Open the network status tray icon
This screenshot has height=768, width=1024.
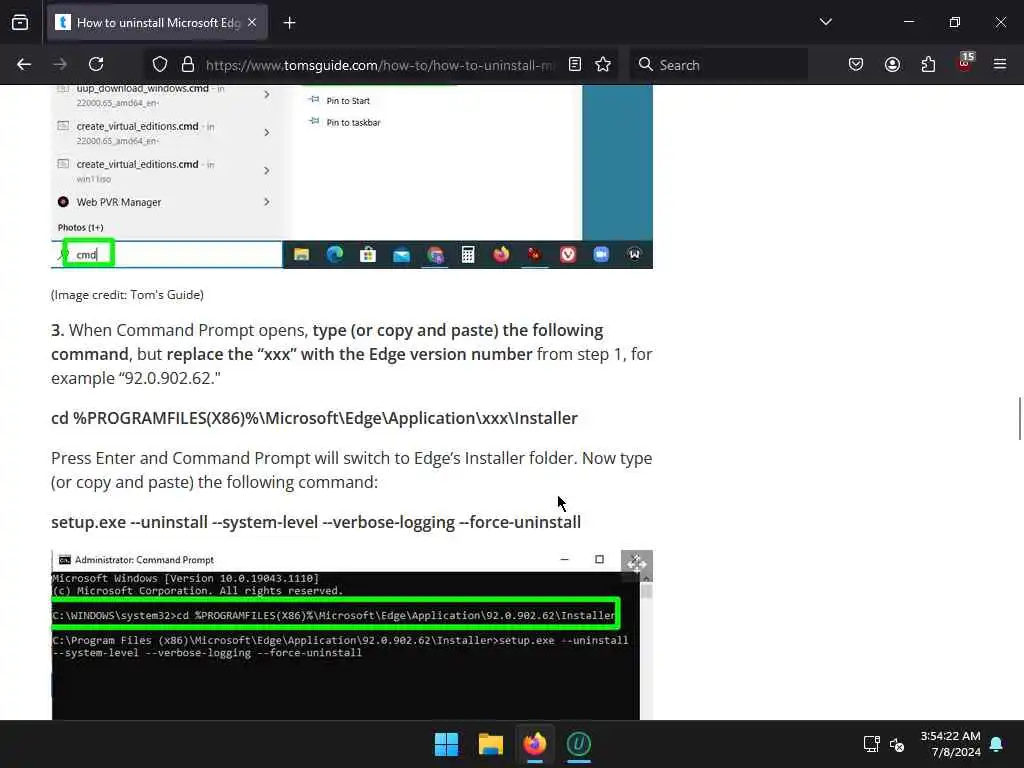[x=871, y=744]
